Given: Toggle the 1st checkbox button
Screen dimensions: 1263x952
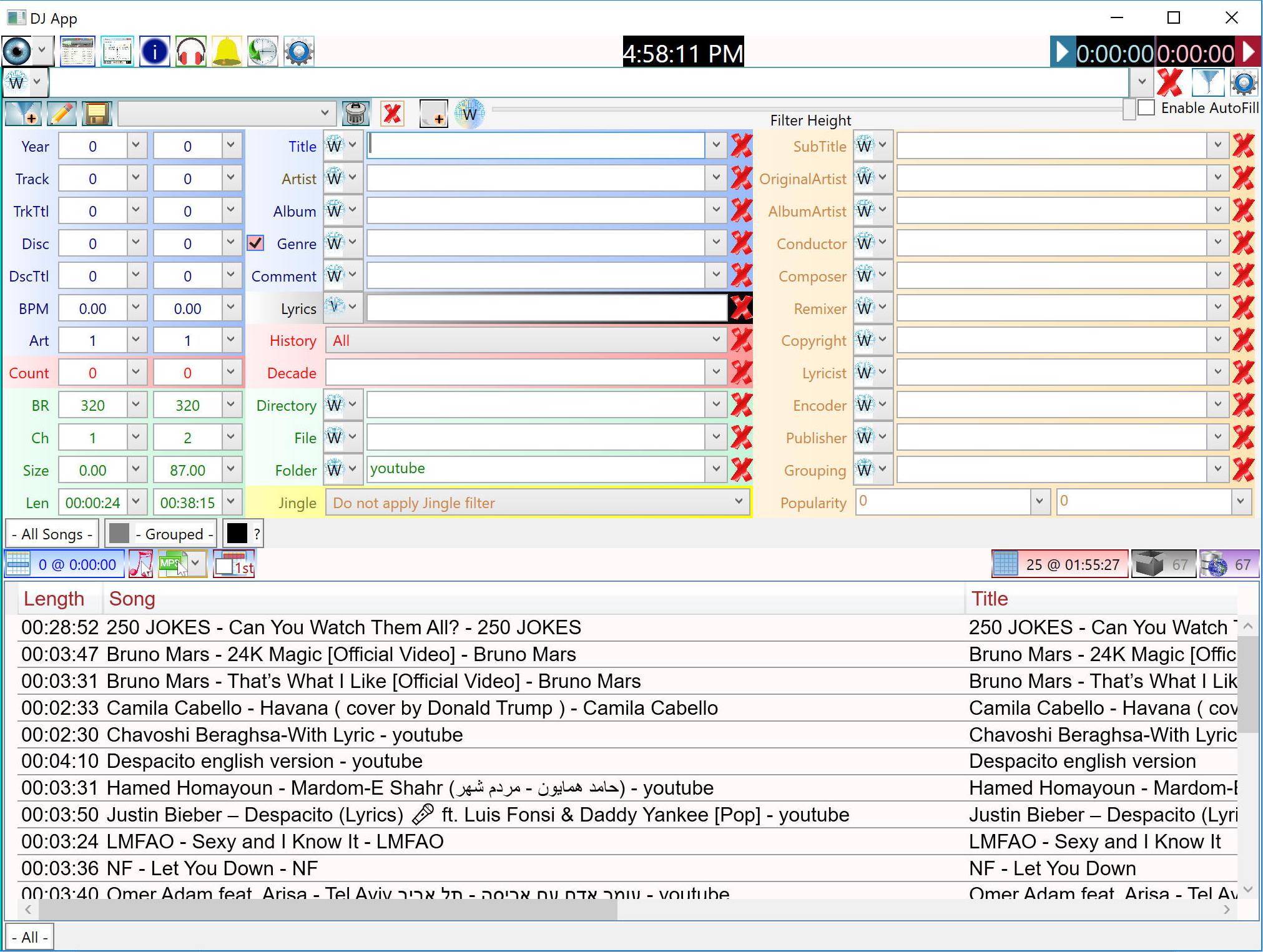Looking at the screenshot, I should tap(234, 564).
